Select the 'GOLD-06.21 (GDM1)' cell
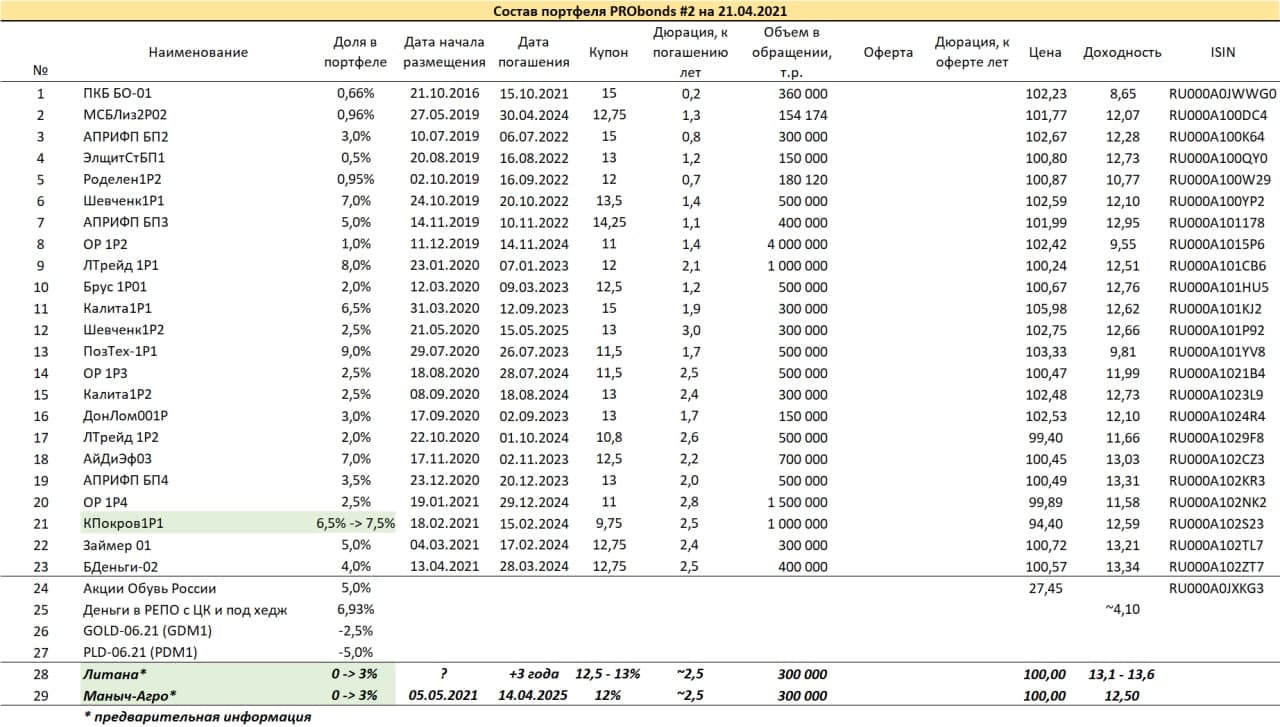1280x727 pixels. click(147, 631)
